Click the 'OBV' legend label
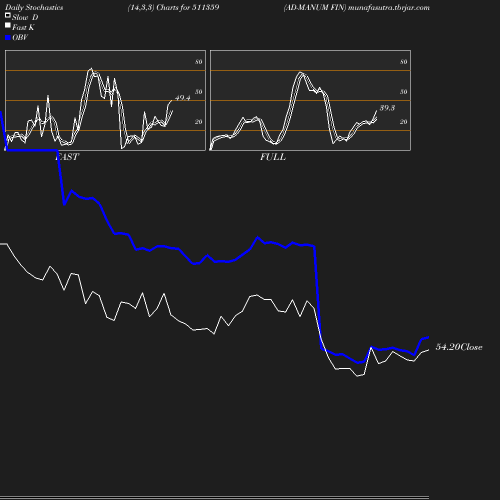This screenshot has width=500, height=500. [20, 37]
